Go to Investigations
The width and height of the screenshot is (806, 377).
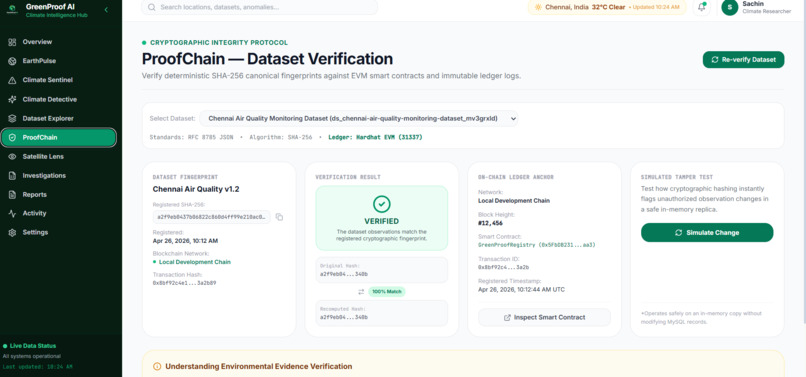[59, 176]
